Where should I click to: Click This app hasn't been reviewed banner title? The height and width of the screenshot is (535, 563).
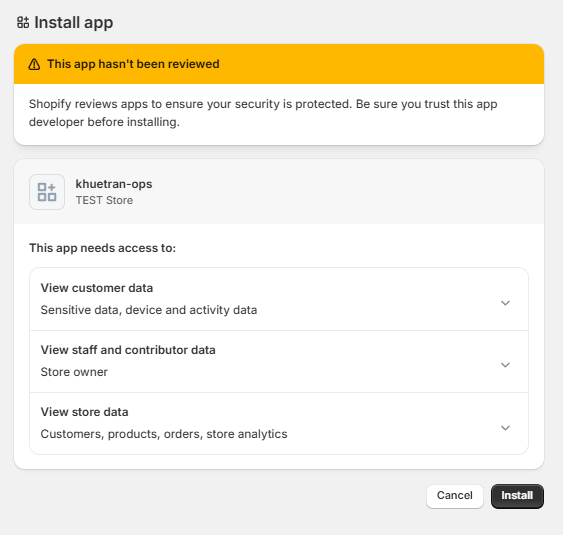coord(133,64)
